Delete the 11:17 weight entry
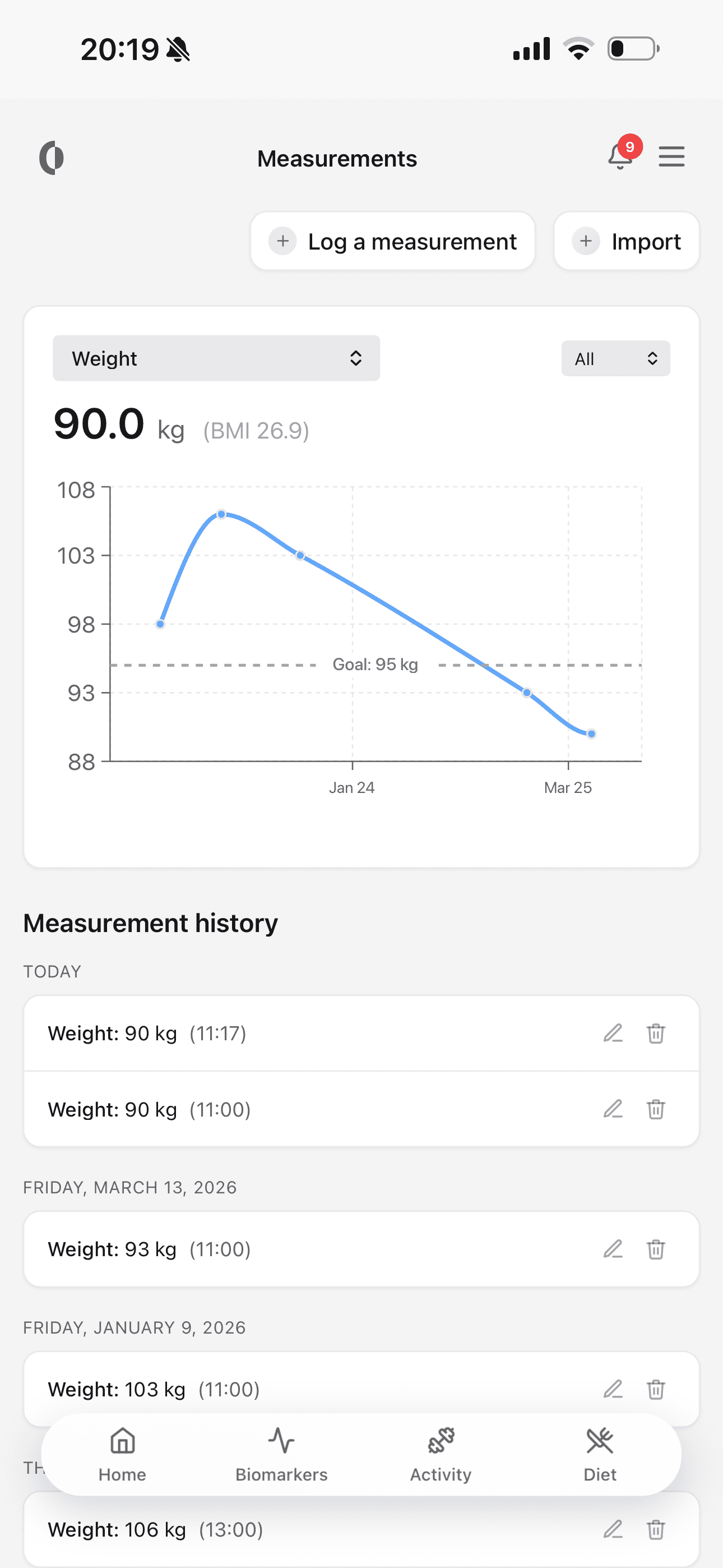Image resolution: width=723 pixels, height=1568 pixels. [x=655, y=1033]
